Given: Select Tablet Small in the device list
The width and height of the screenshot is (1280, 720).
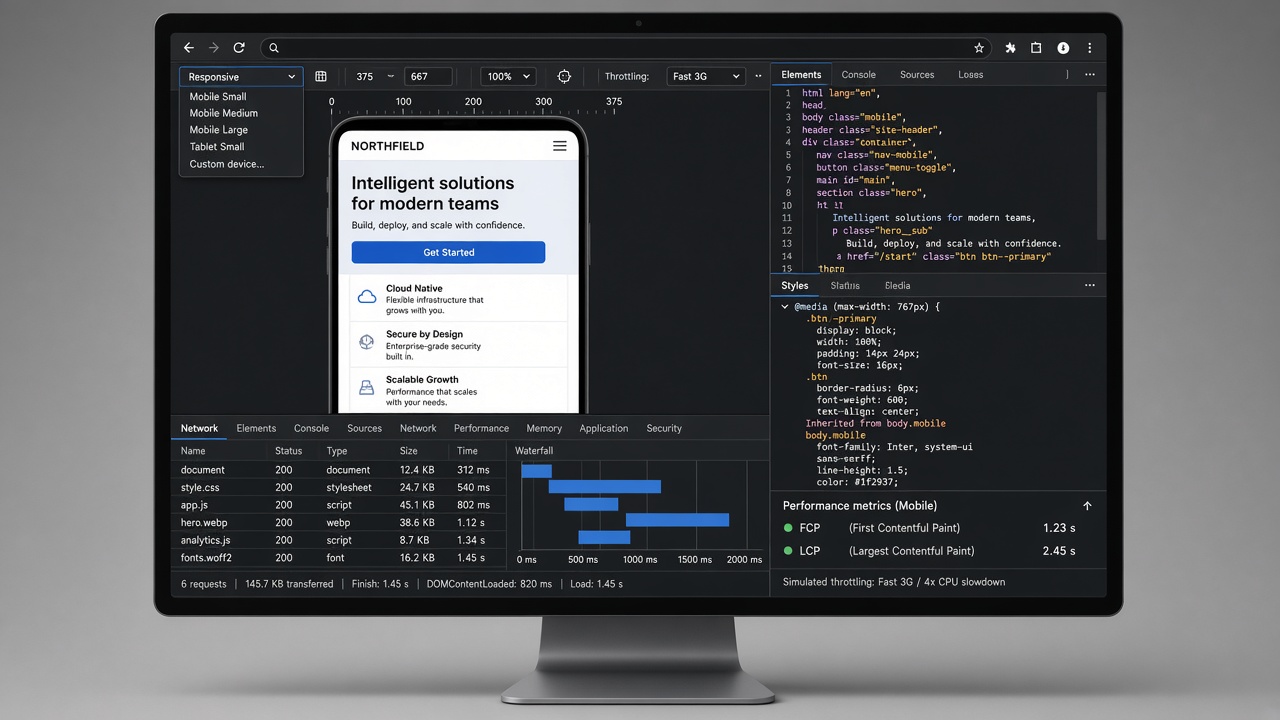Looking at the screenshot, I should (x=217, y=147).
